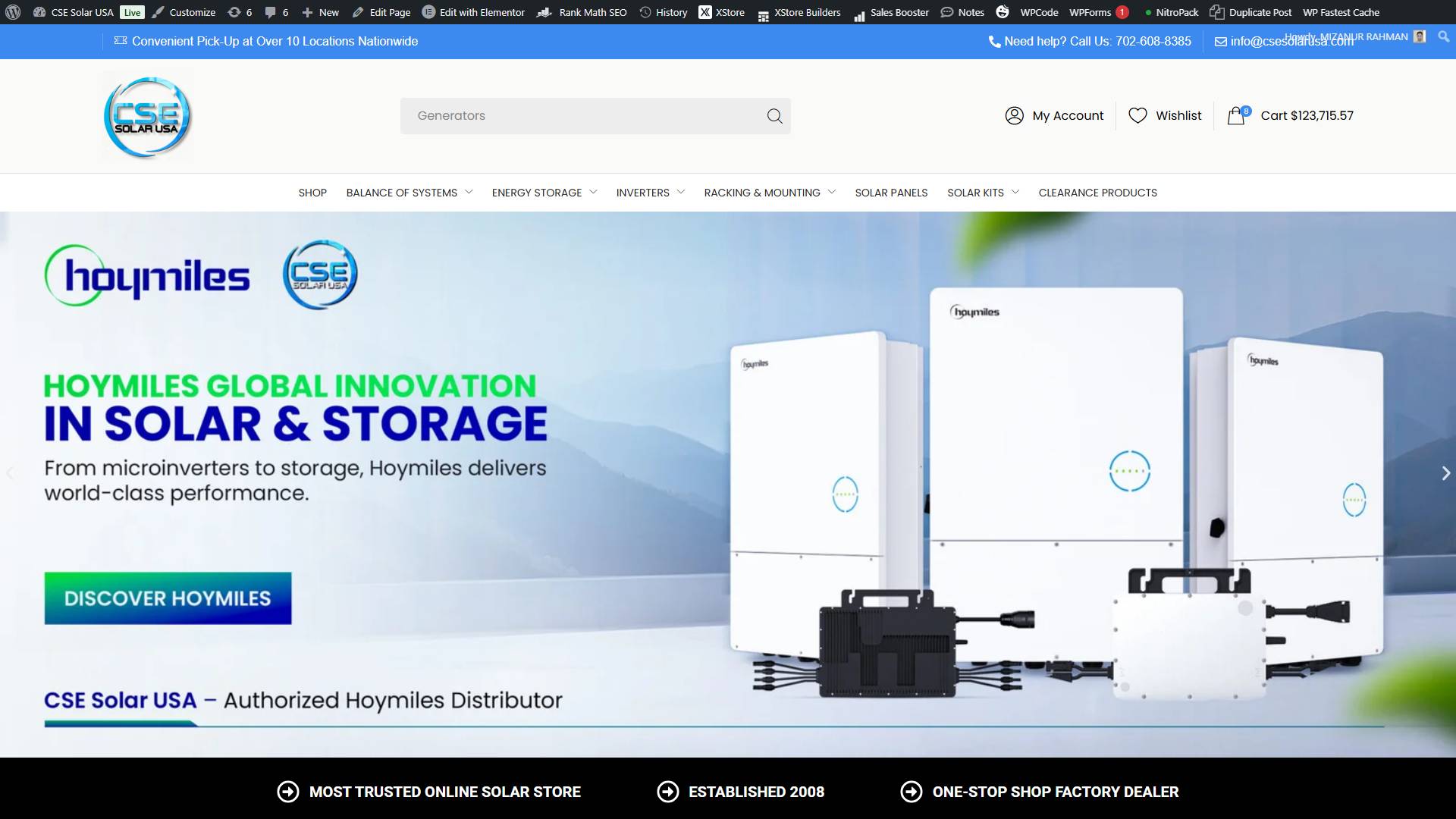The image size is (1456, 819).
Task: Click the CSE Solar USA header logo
Action: (147, 117)
